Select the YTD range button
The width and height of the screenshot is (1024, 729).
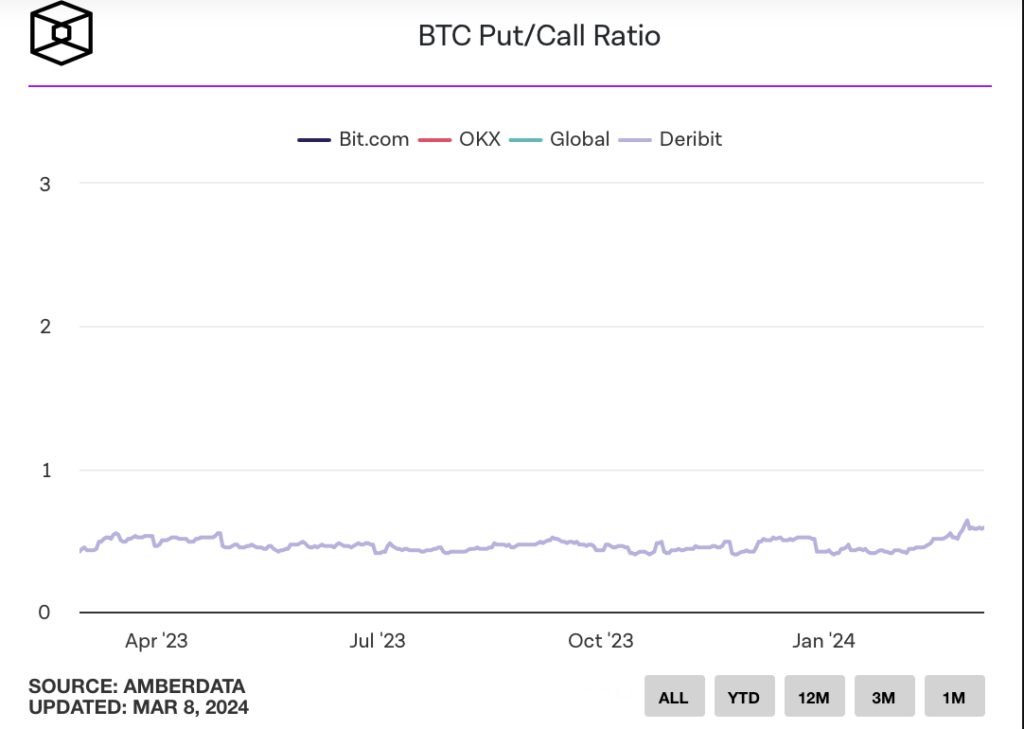(x=744, y=697)
